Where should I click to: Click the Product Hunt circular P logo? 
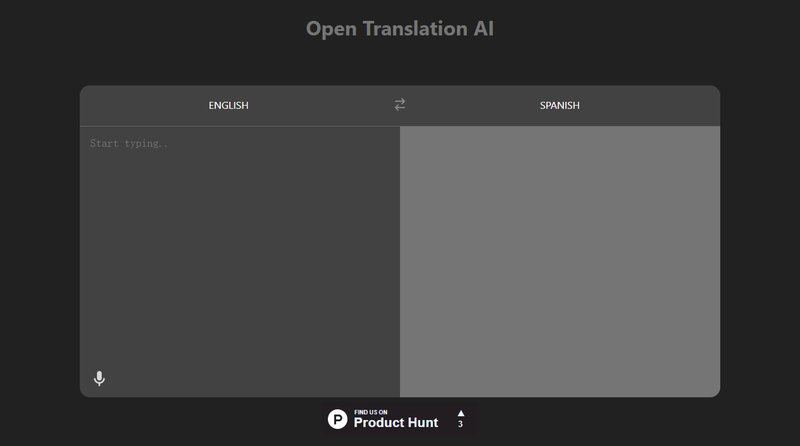pos(338,419)
